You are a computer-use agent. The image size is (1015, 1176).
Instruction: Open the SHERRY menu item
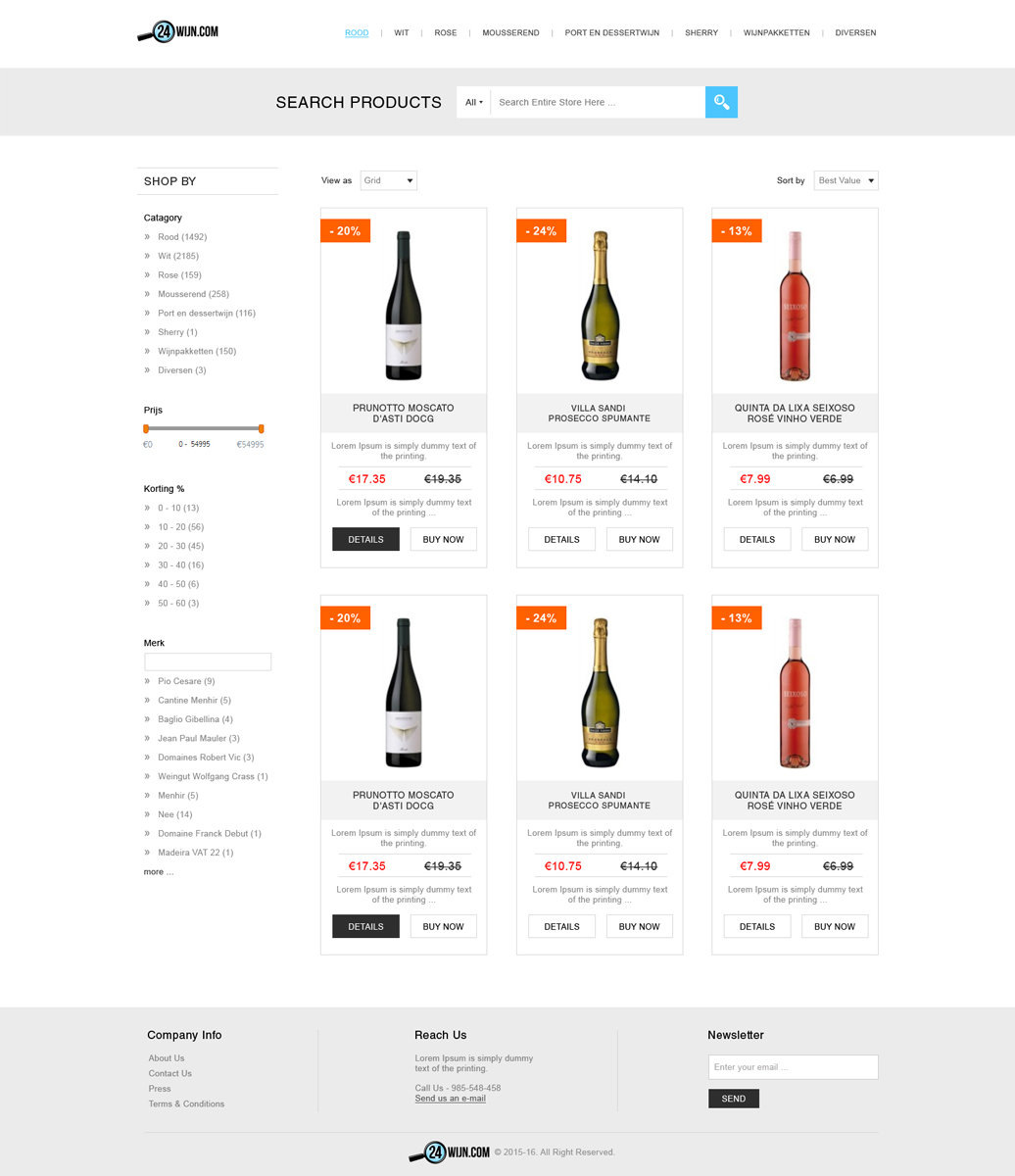pos(701,33)
